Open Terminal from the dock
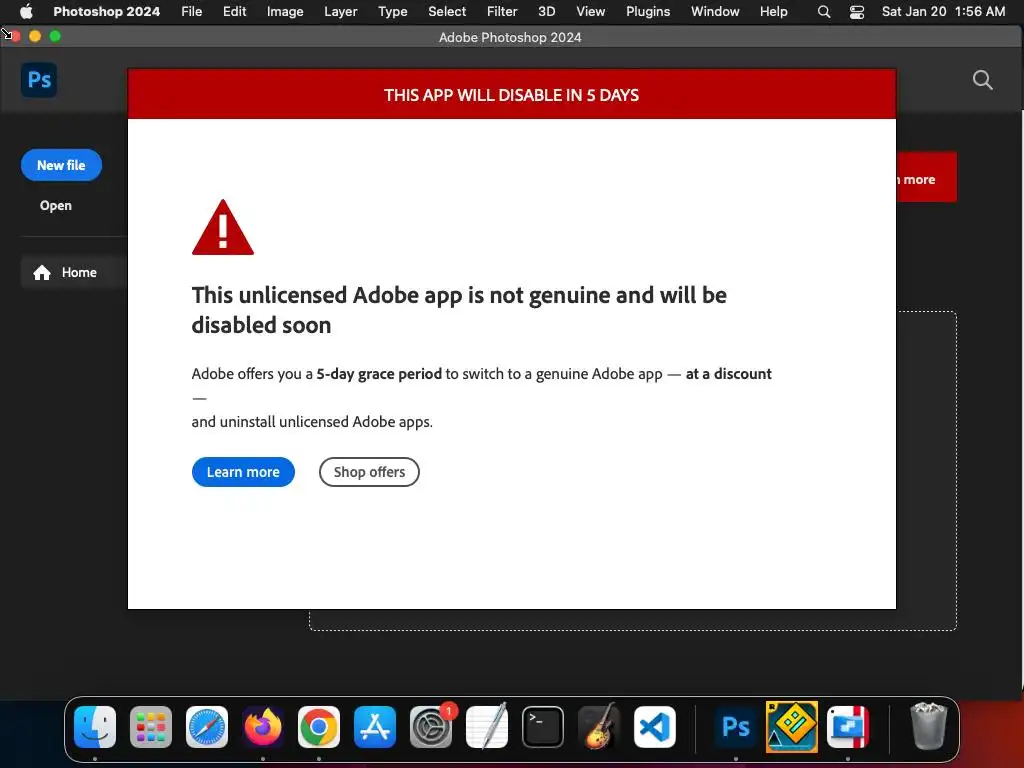The width and height of the screenshot is (1024, 768). tap(543, 727)
